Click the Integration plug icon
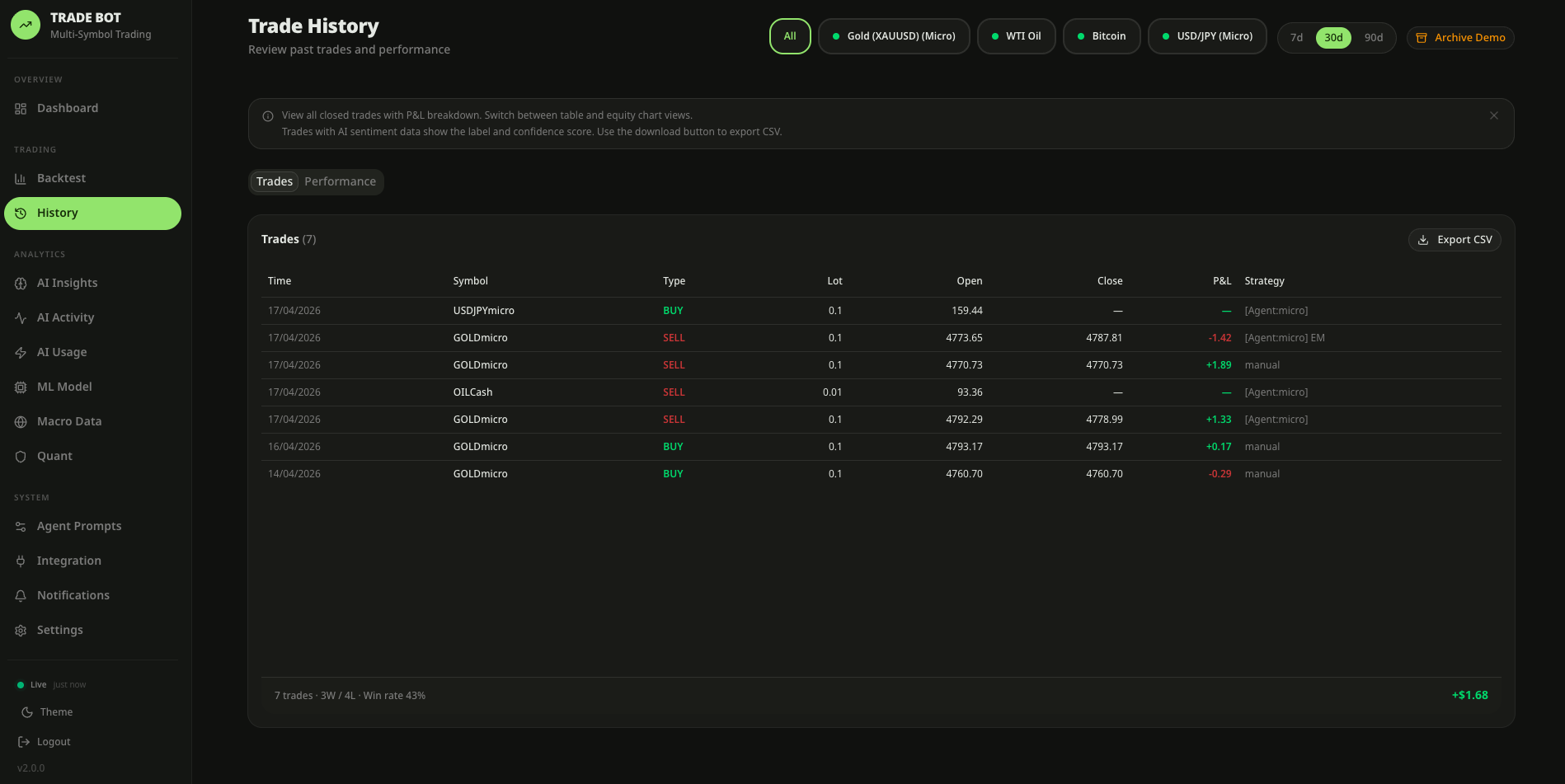The width and height of the screenshot is (1565, 784). pos(21,561)
